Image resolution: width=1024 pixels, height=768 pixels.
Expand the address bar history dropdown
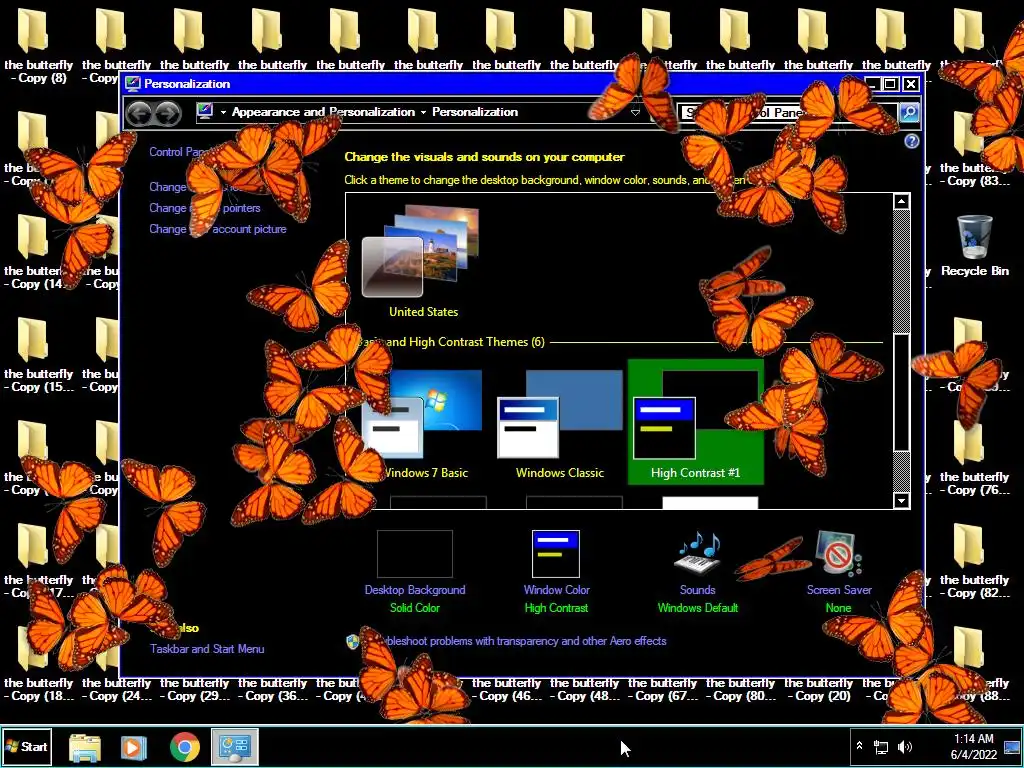click(x=635, y=112)
